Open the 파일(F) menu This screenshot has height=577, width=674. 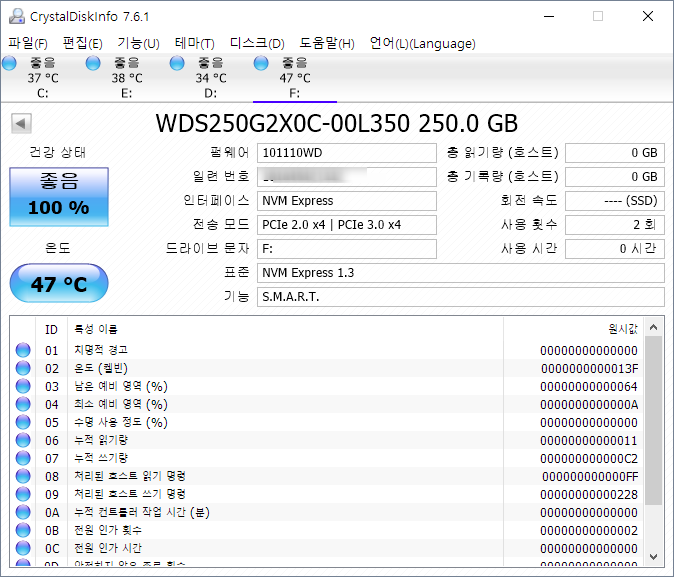point(28,43)
